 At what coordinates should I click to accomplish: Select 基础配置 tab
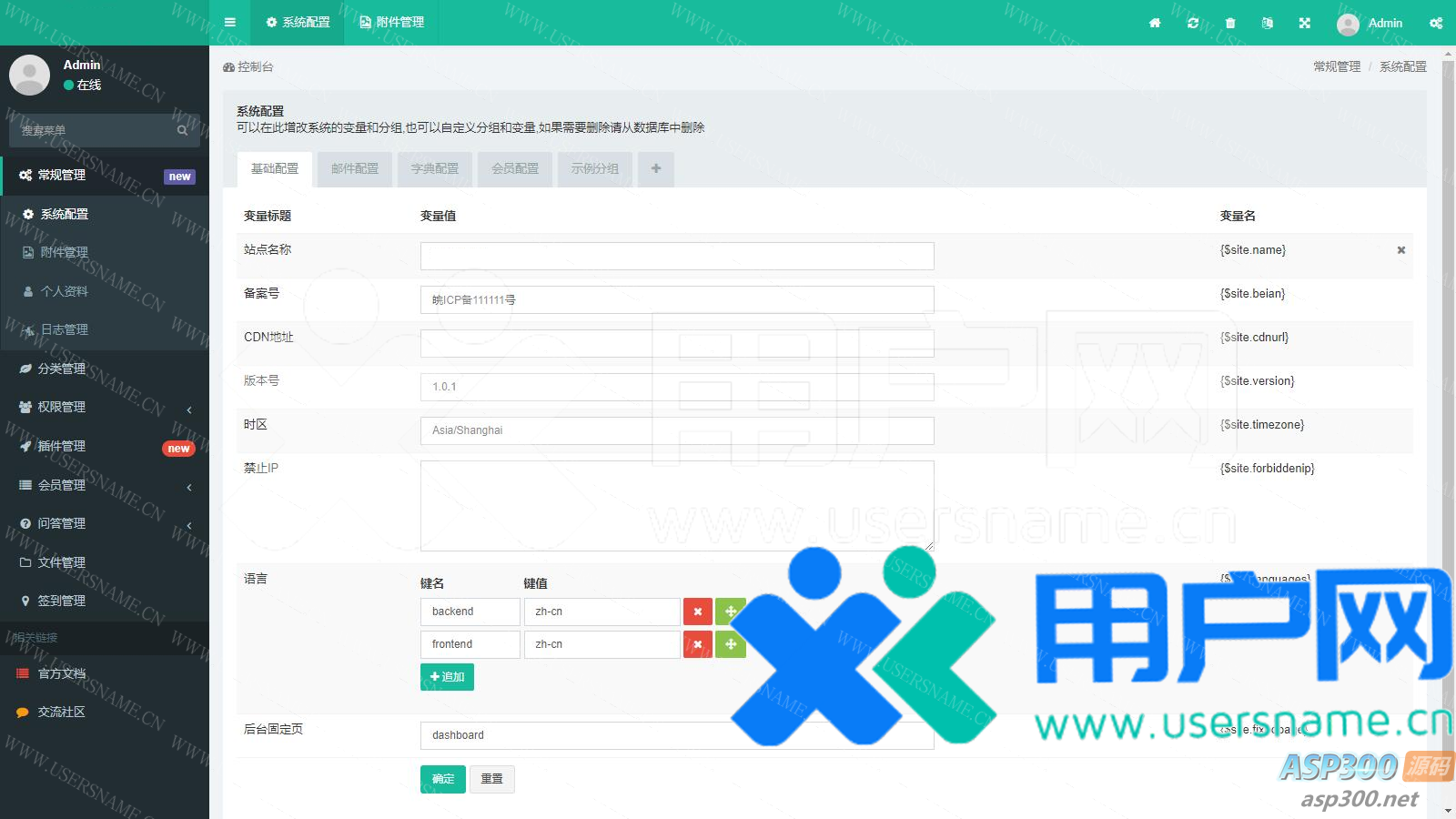(275, 169)
